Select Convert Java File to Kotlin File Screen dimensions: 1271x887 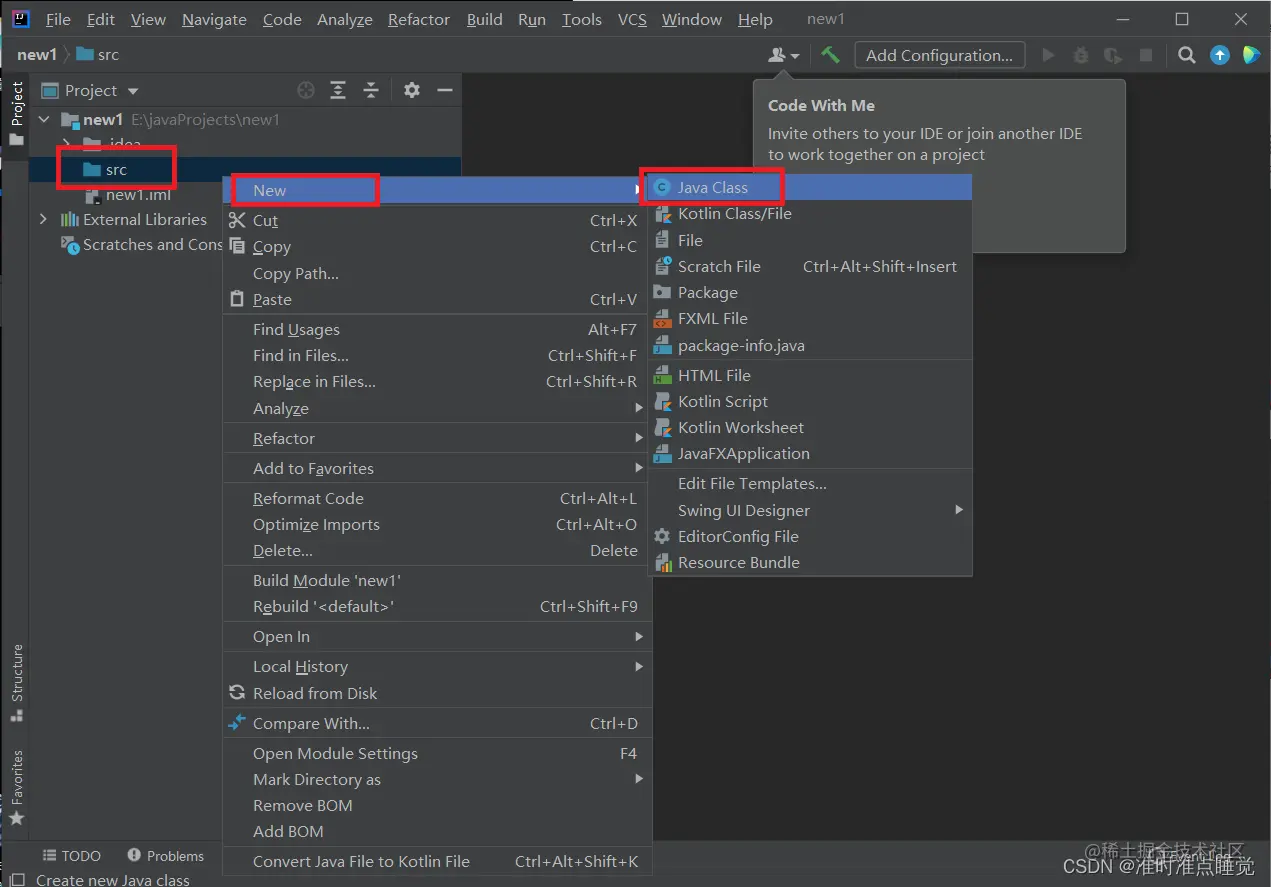(x=436, y=861)
